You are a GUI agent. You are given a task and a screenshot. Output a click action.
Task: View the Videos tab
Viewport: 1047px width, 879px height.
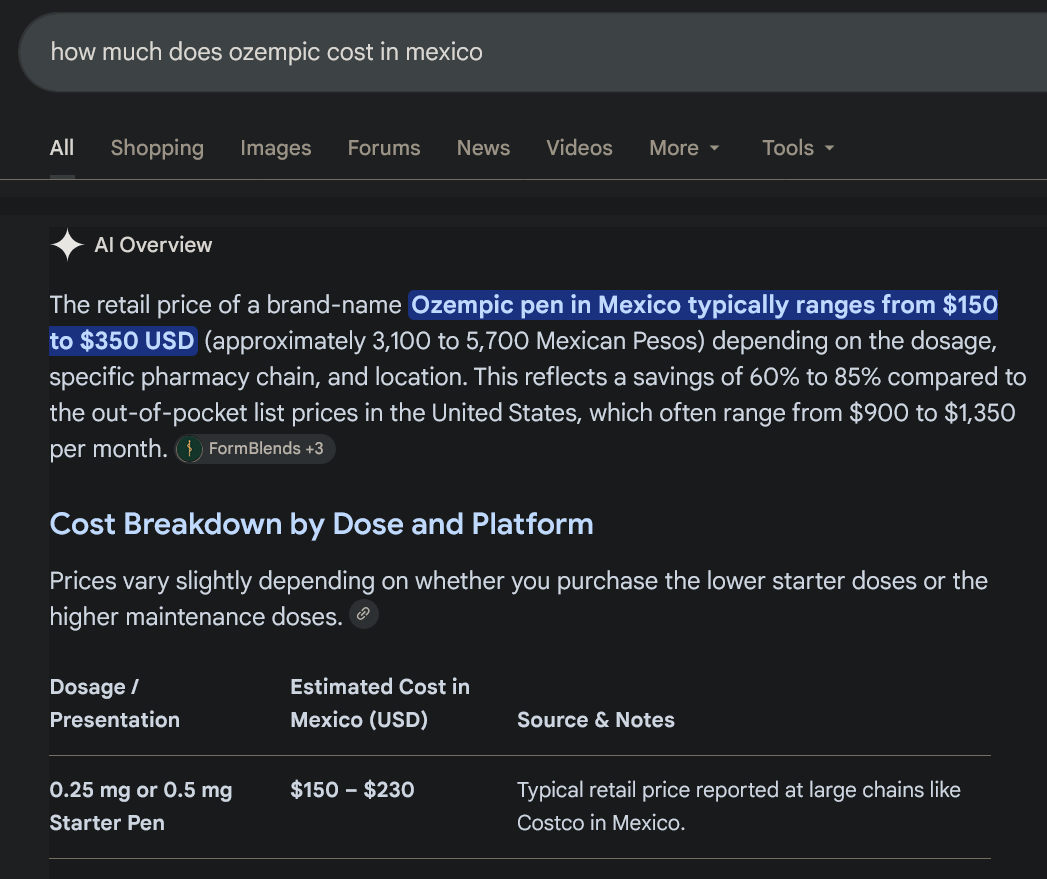click(x=579, y=148)
